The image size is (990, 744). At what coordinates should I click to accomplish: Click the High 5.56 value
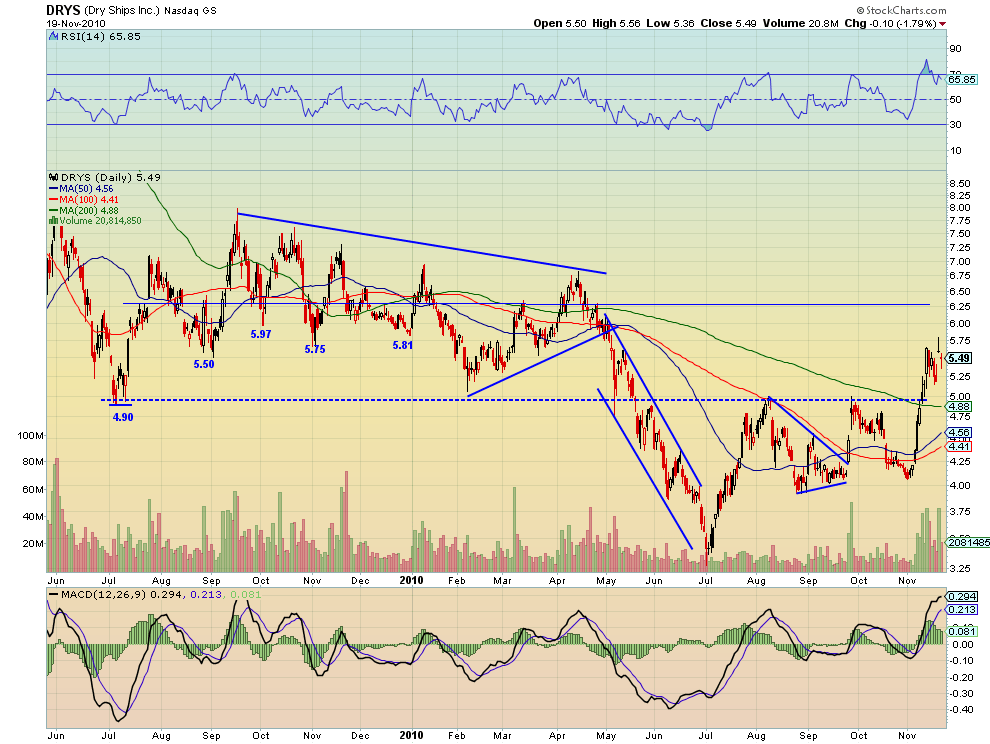616,23
